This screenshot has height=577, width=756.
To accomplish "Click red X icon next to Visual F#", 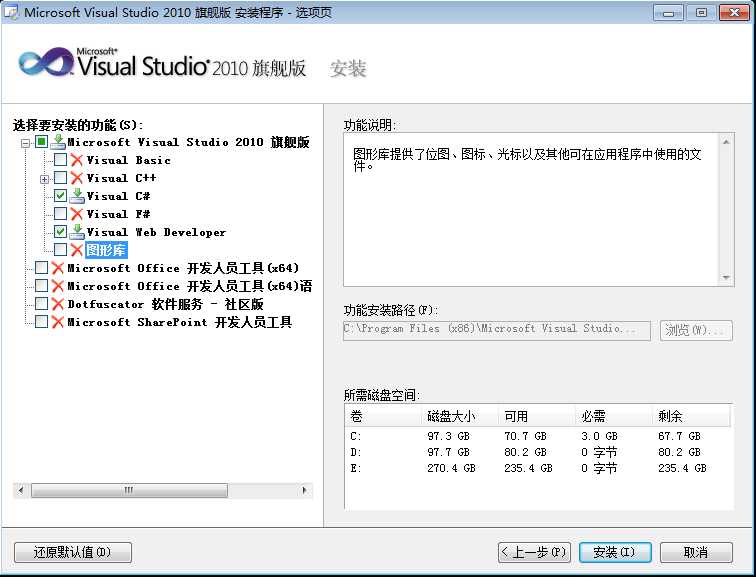I will pos(76,214).
